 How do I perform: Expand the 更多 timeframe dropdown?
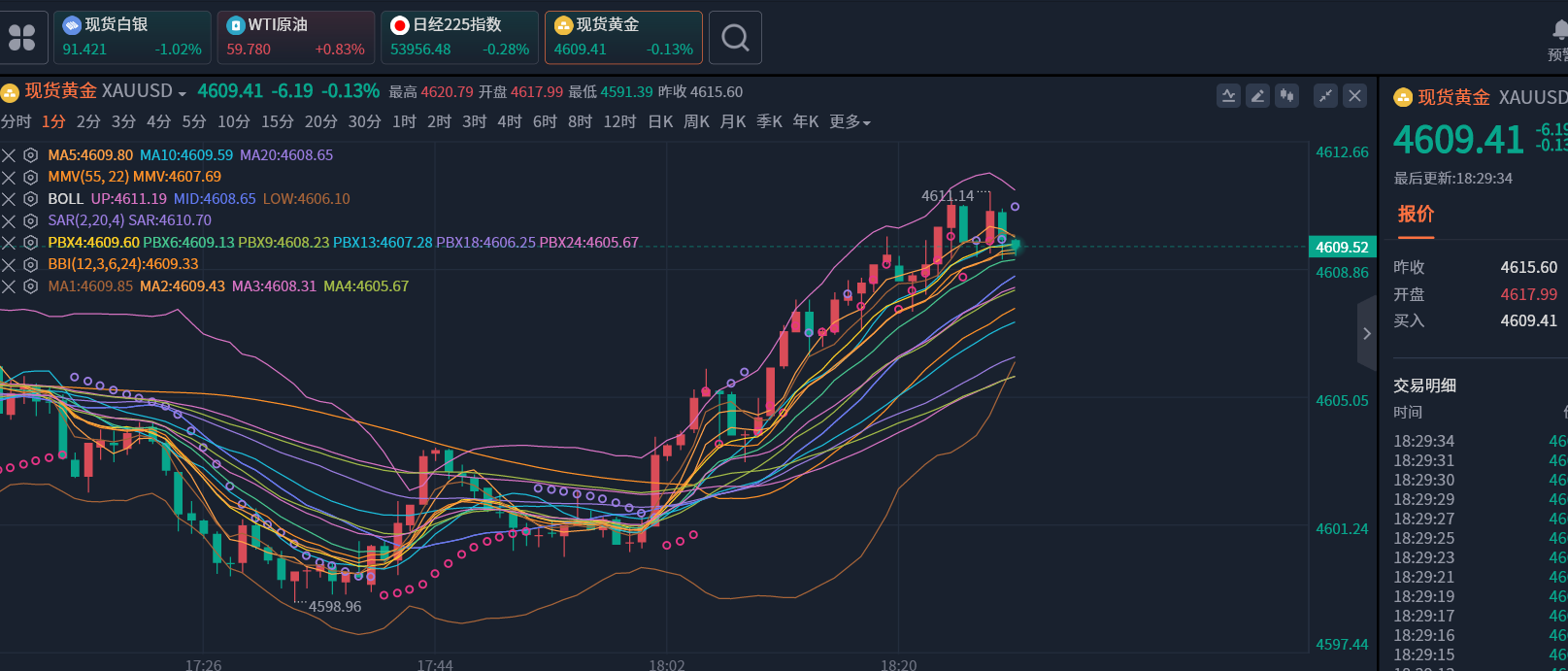tap(850, 122)
